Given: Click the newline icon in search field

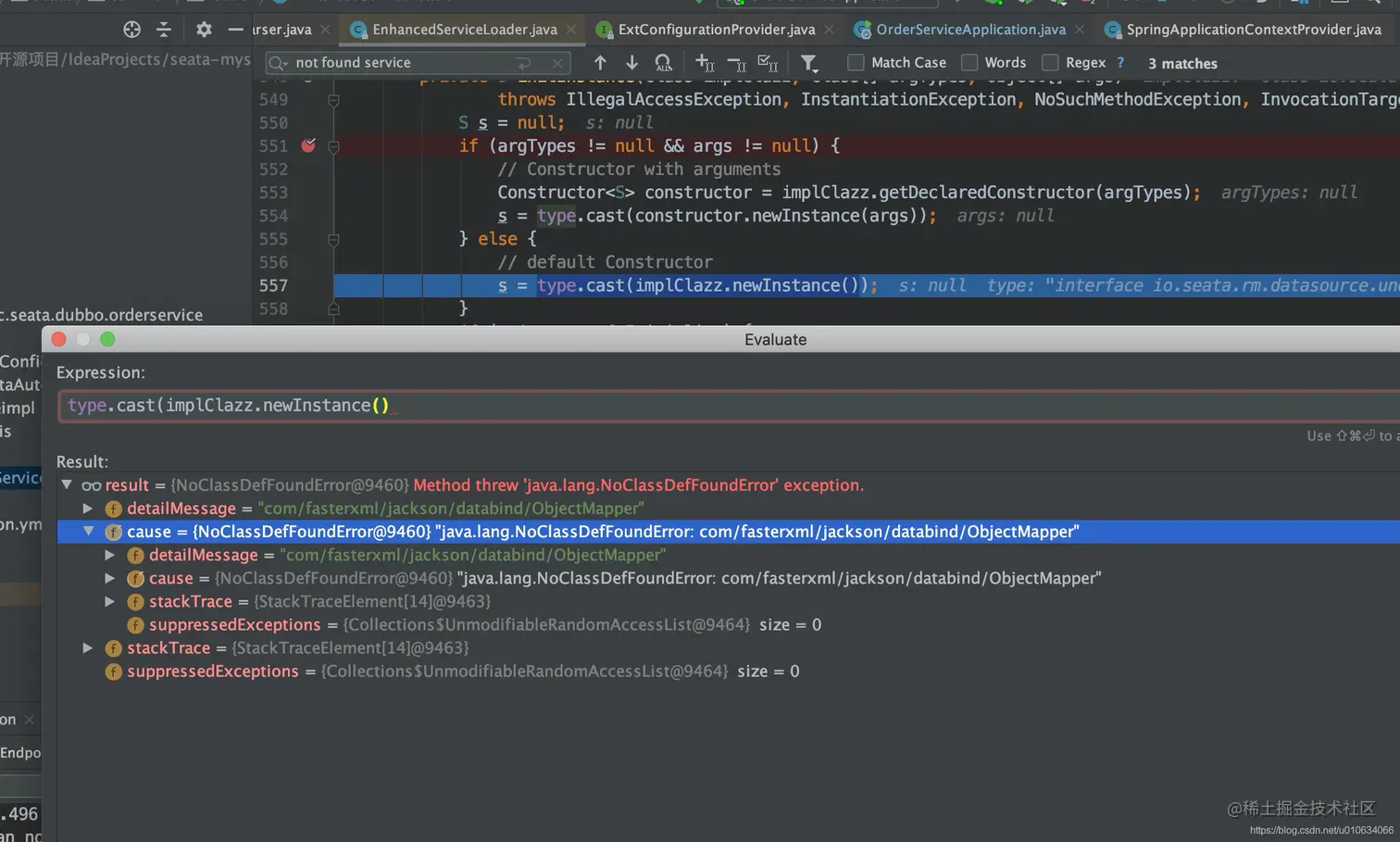Looking at the screenshot, I should point(524,63).
